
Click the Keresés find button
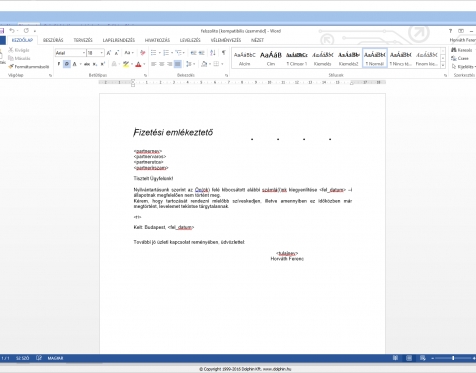coord(462,50)
